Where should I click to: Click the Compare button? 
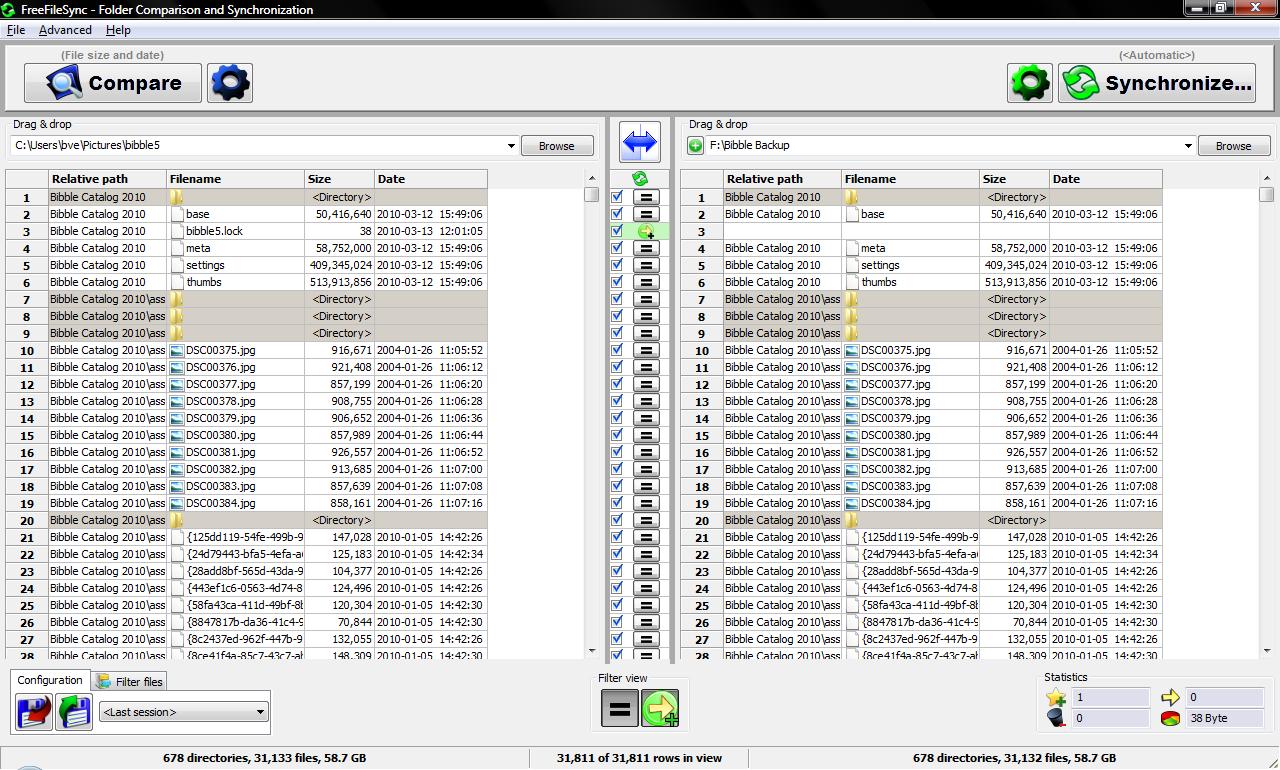113,83
